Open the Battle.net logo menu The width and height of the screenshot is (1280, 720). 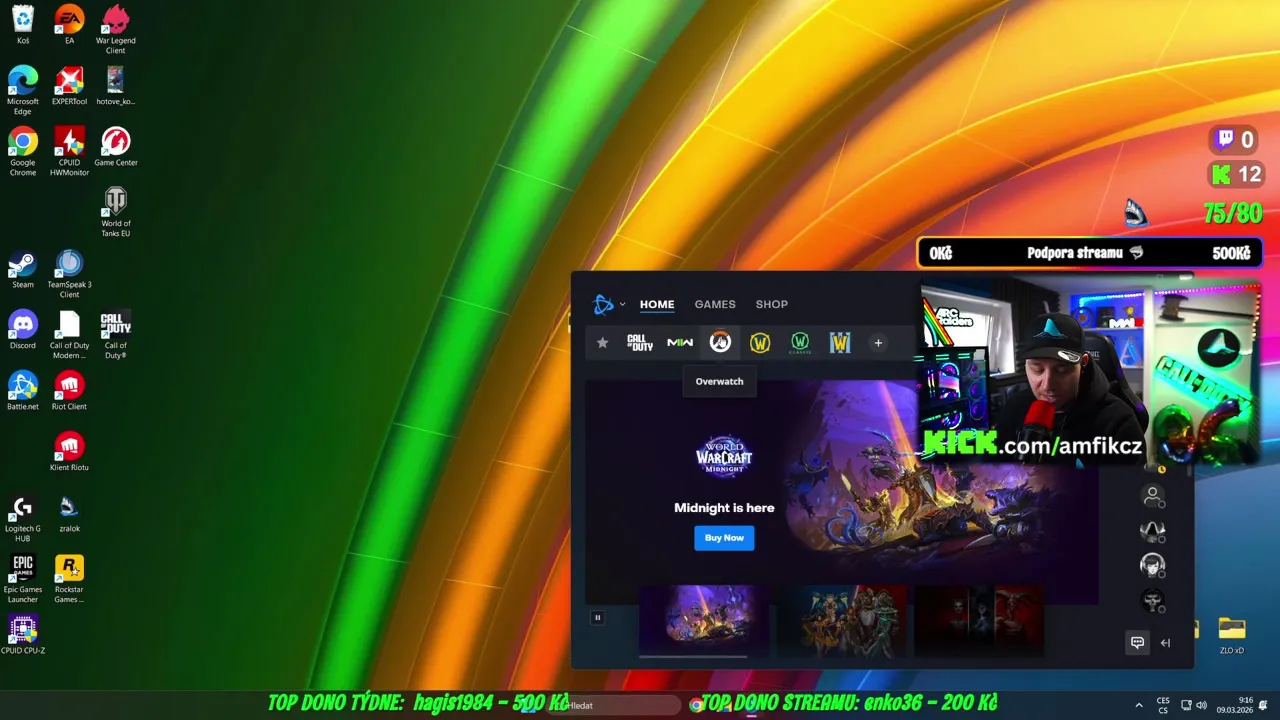tap(607, 304)
